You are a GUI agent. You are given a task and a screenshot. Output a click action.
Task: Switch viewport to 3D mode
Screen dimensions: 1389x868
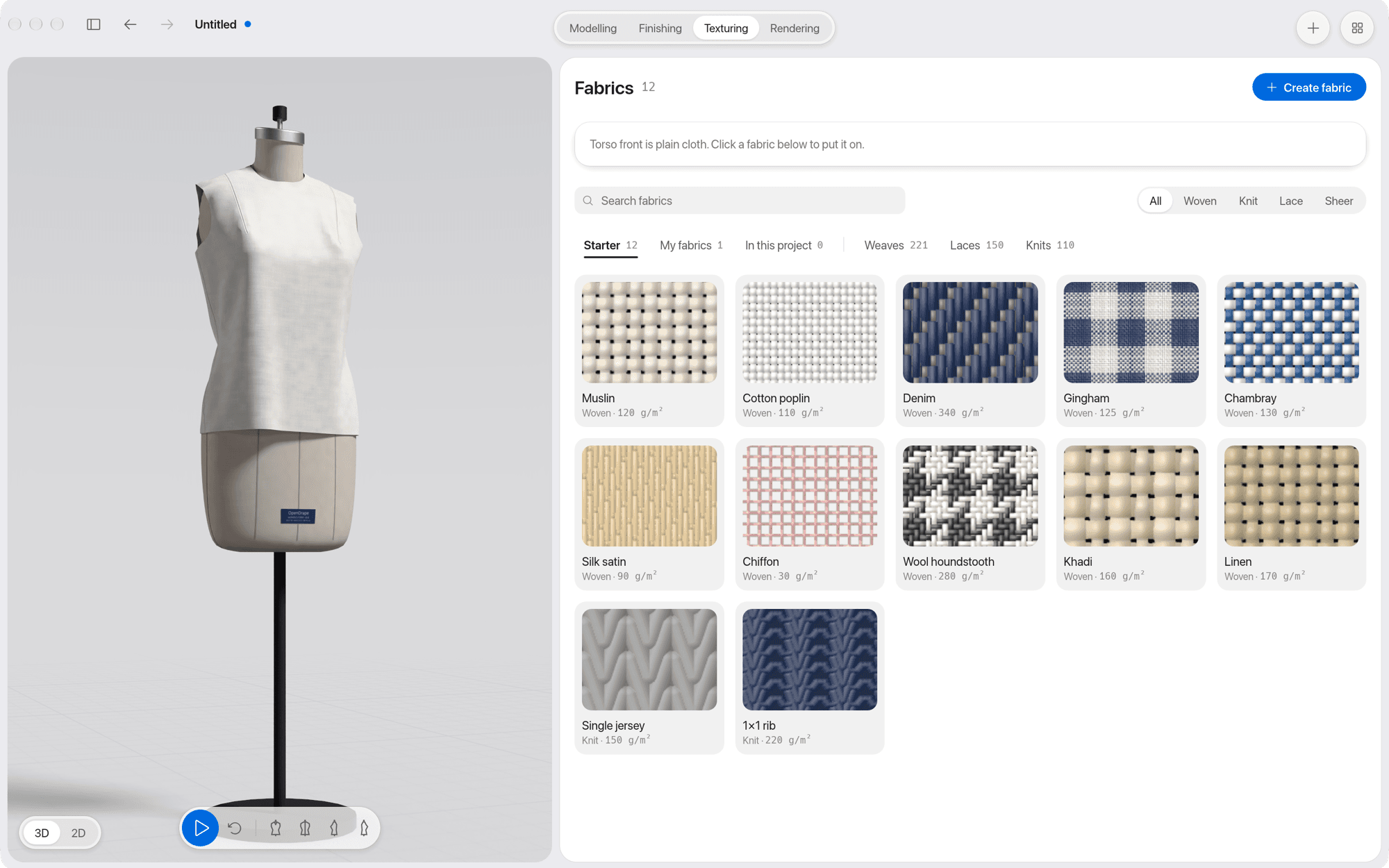[42, 833]
